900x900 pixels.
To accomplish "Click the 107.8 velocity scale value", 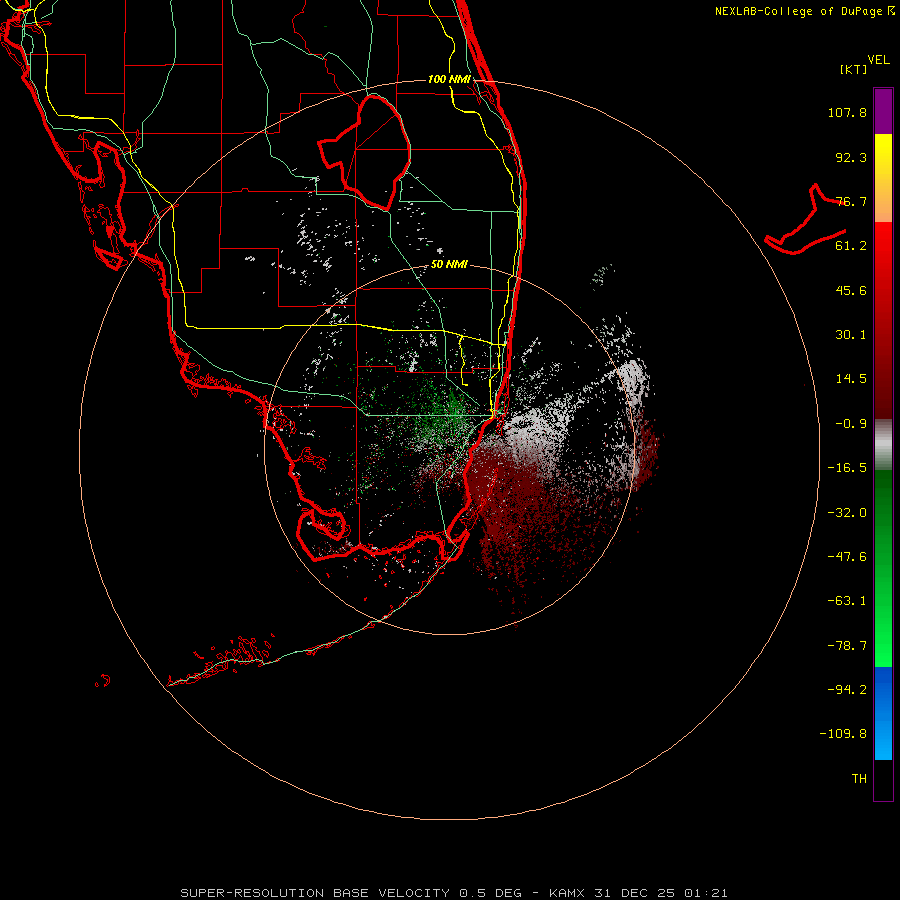I will 847,112.
